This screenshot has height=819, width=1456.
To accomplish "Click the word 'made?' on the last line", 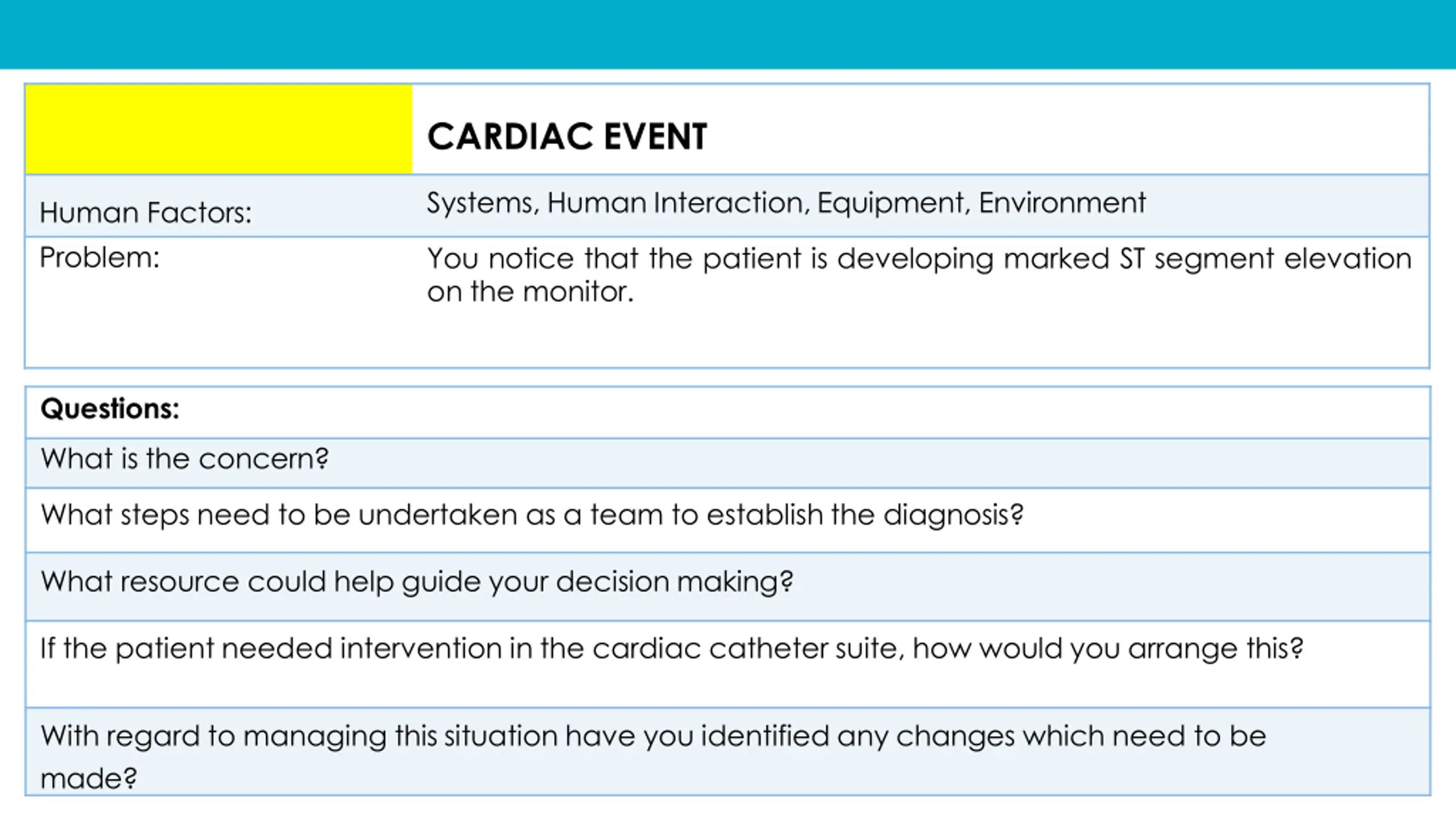I will 89,778.
